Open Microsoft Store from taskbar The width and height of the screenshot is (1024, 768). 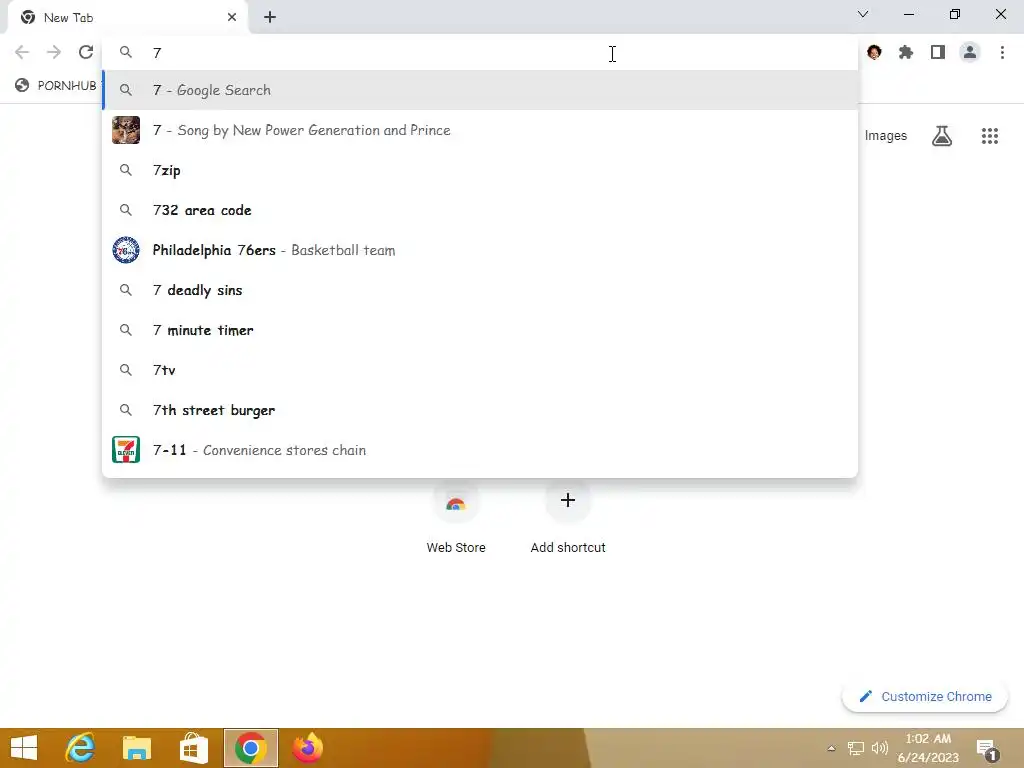tap(194, 748)
